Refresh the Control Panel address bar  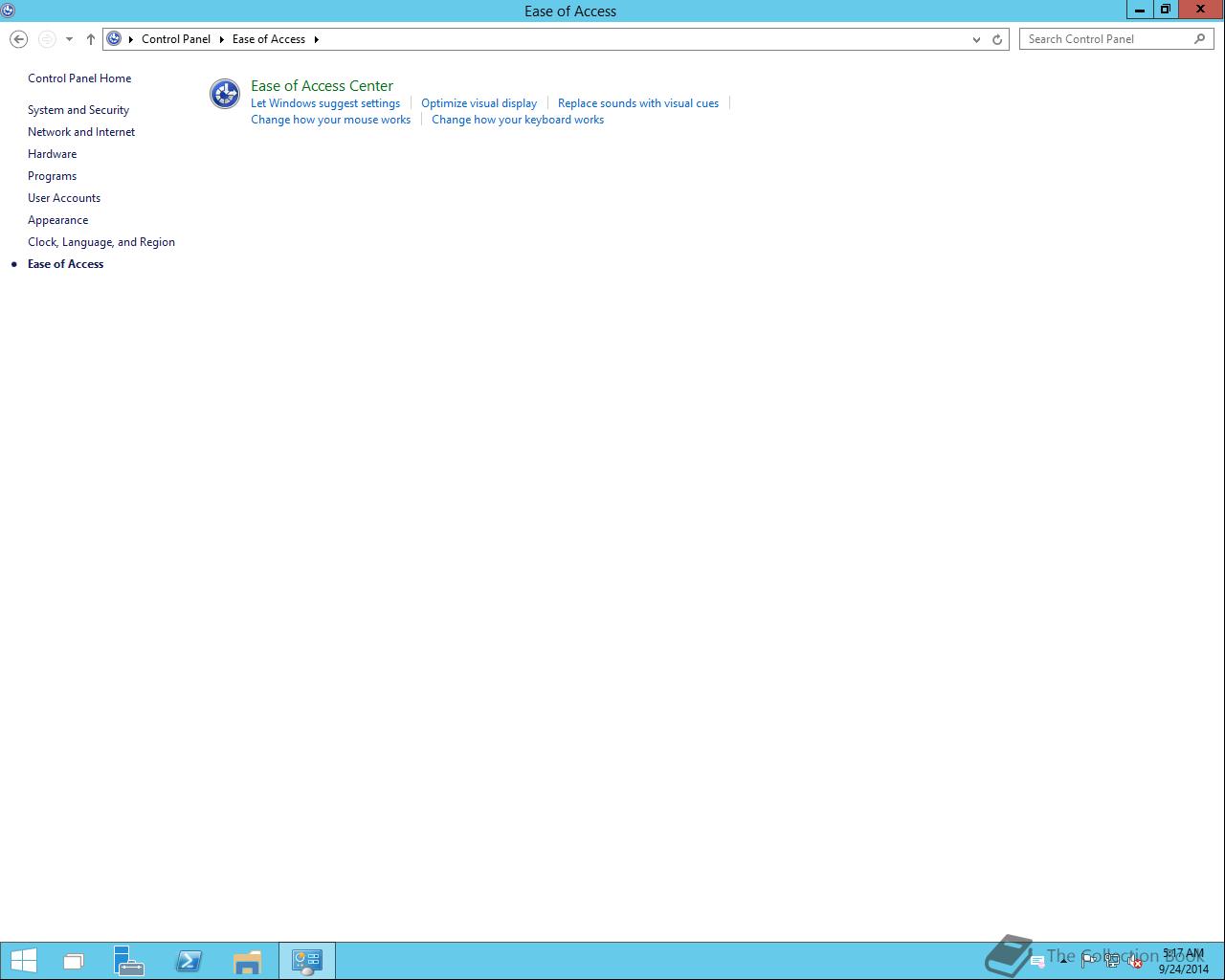(x=997, y=39)
